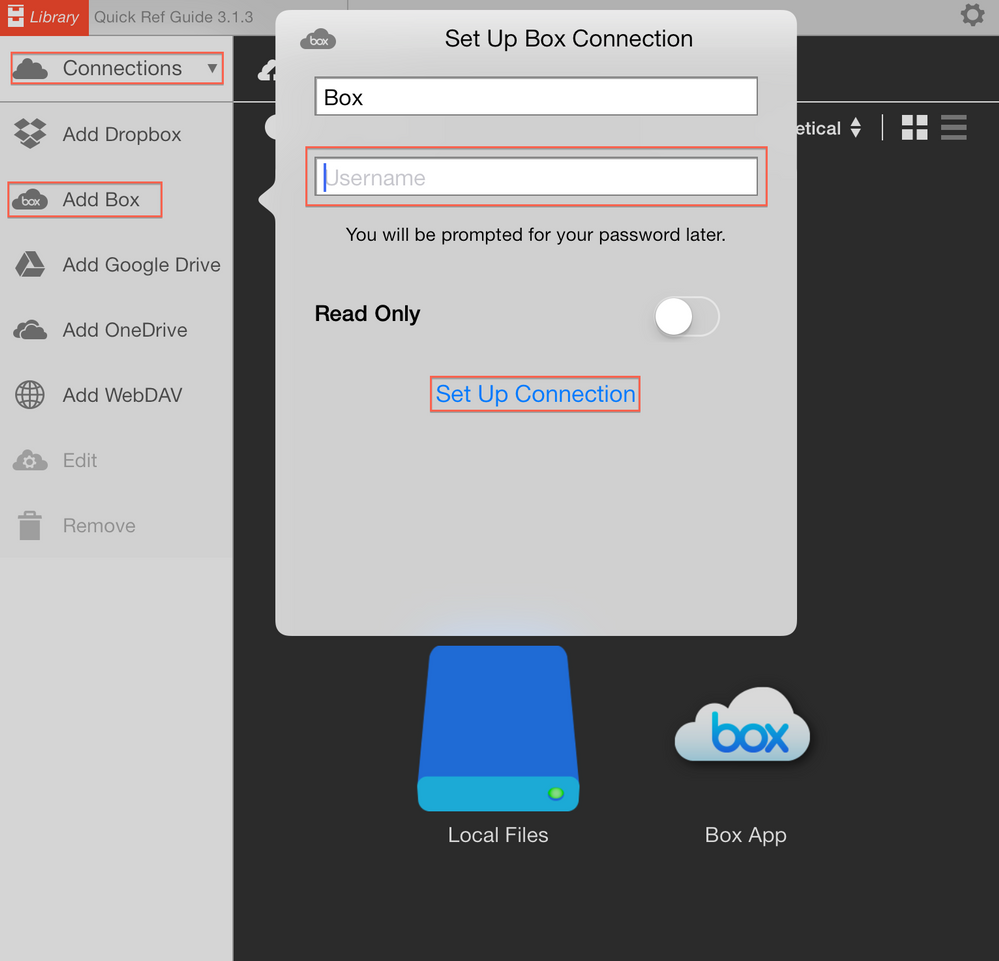Click the Username input field

pyautogui.click(x=535, y=177)
